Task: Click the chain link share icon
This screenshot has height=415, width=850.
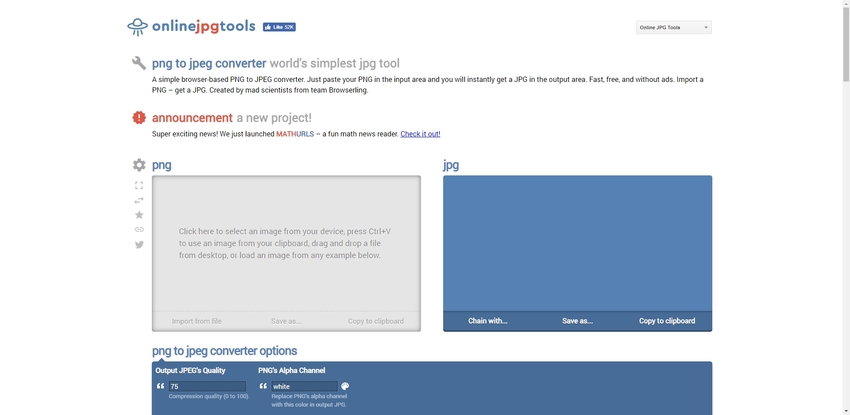Action: (x=139, y=230)
